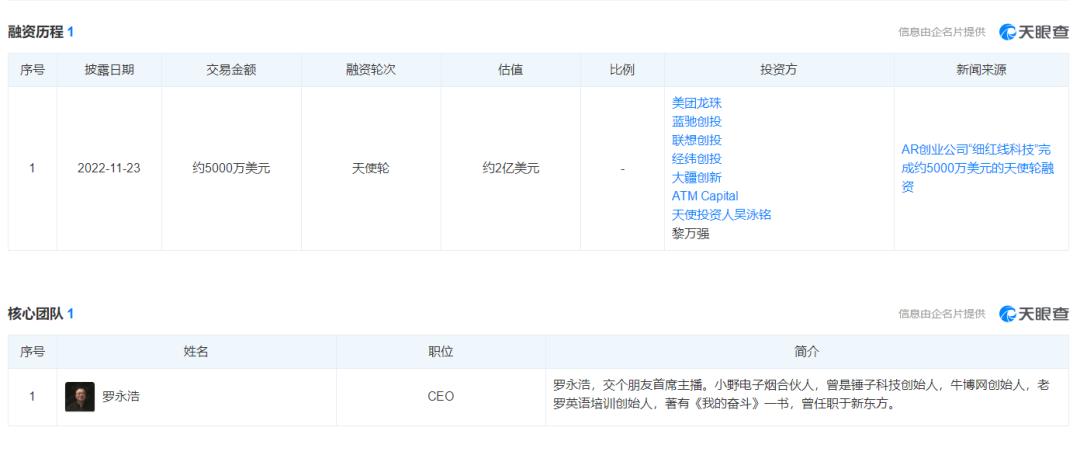
Task: Open the AR创业公司 细红线科技 news article
Action: [x=976, y=168]
